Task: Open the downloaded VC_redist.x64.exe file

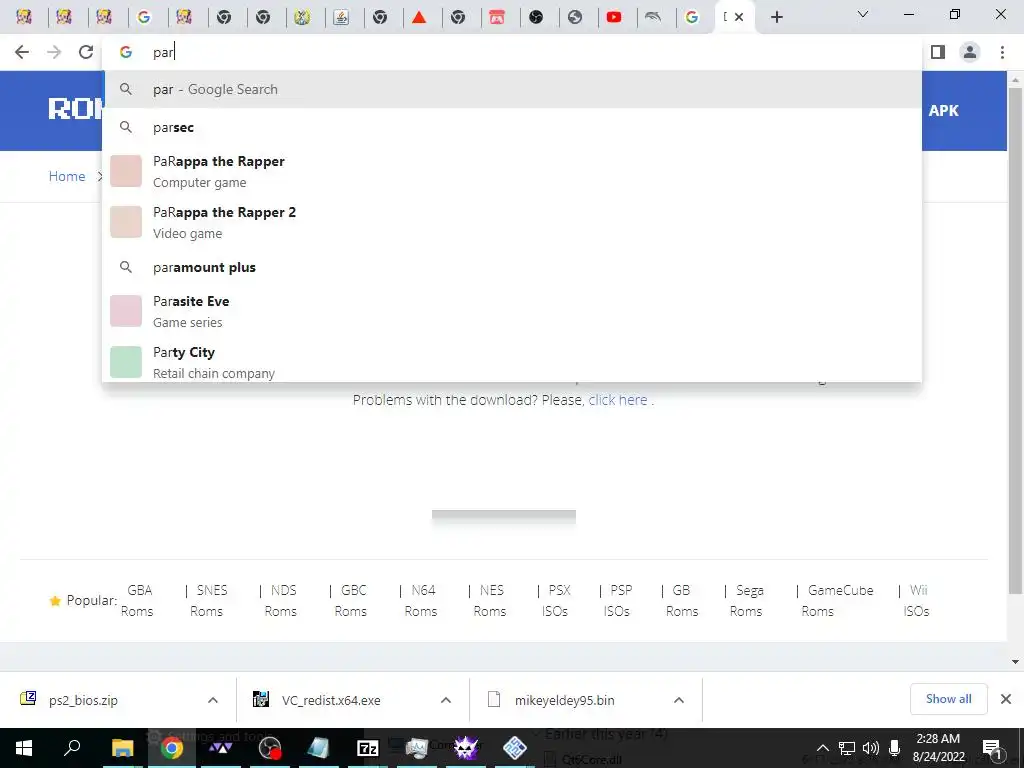Action: (317, 700)
